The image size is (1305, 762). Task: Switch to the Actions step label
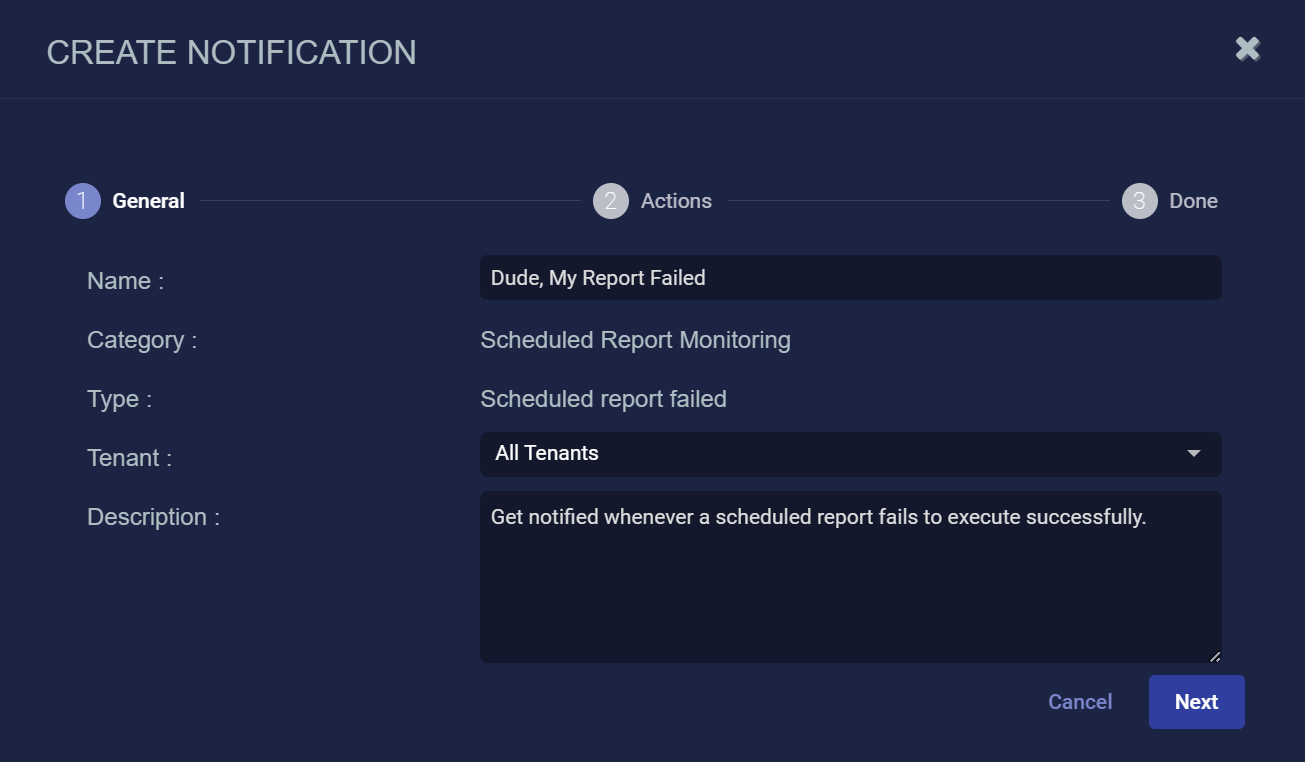676,201
